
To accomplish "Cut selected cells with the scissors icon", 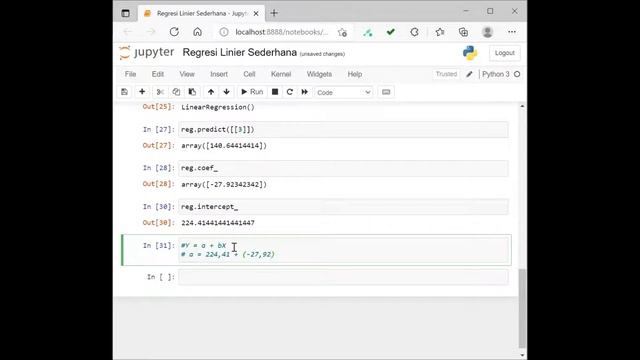I will (x=160, y=92).
